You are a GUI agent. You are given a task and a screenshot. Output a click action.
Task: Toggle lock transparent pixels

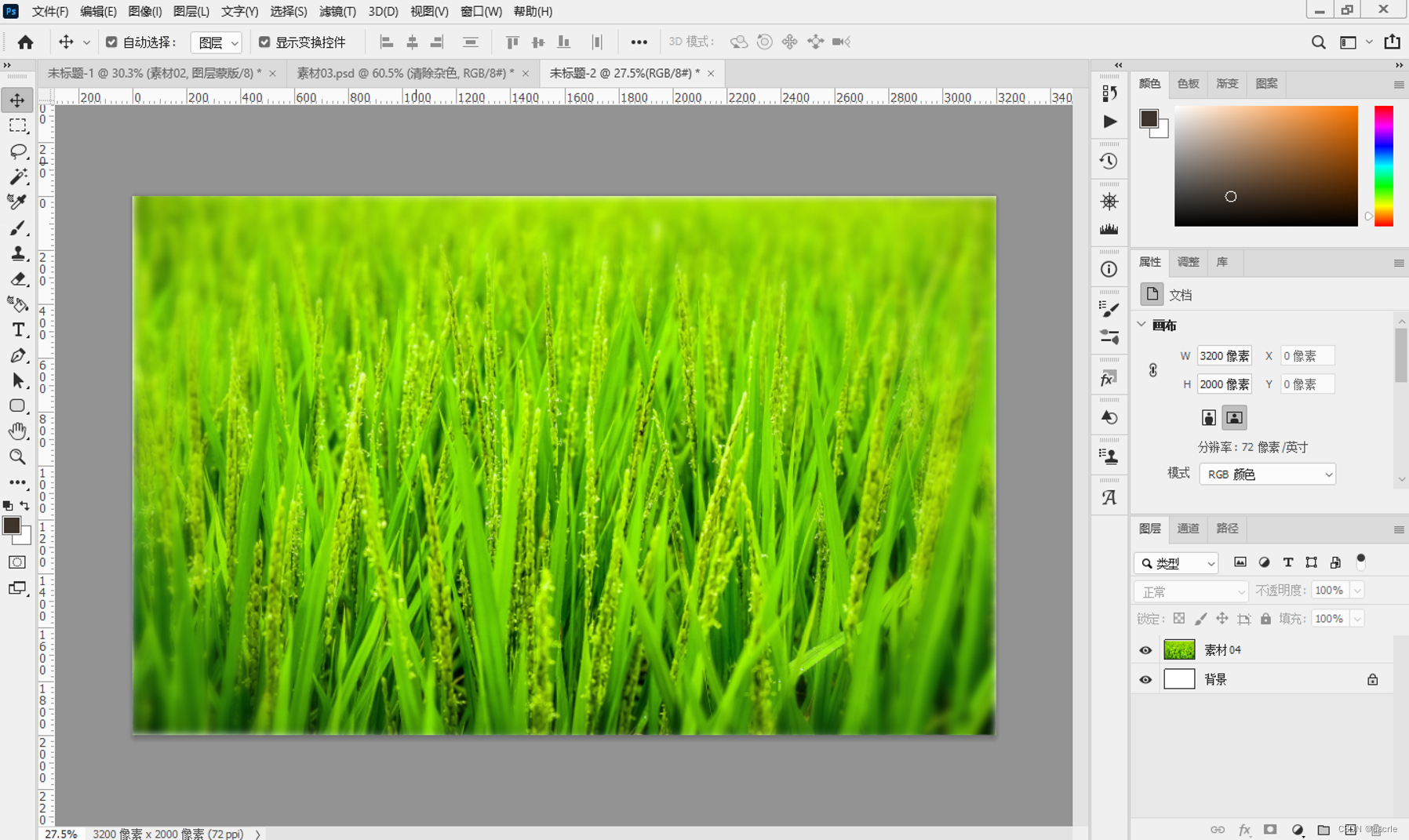pyautogui.click(x=1178, y=619)
